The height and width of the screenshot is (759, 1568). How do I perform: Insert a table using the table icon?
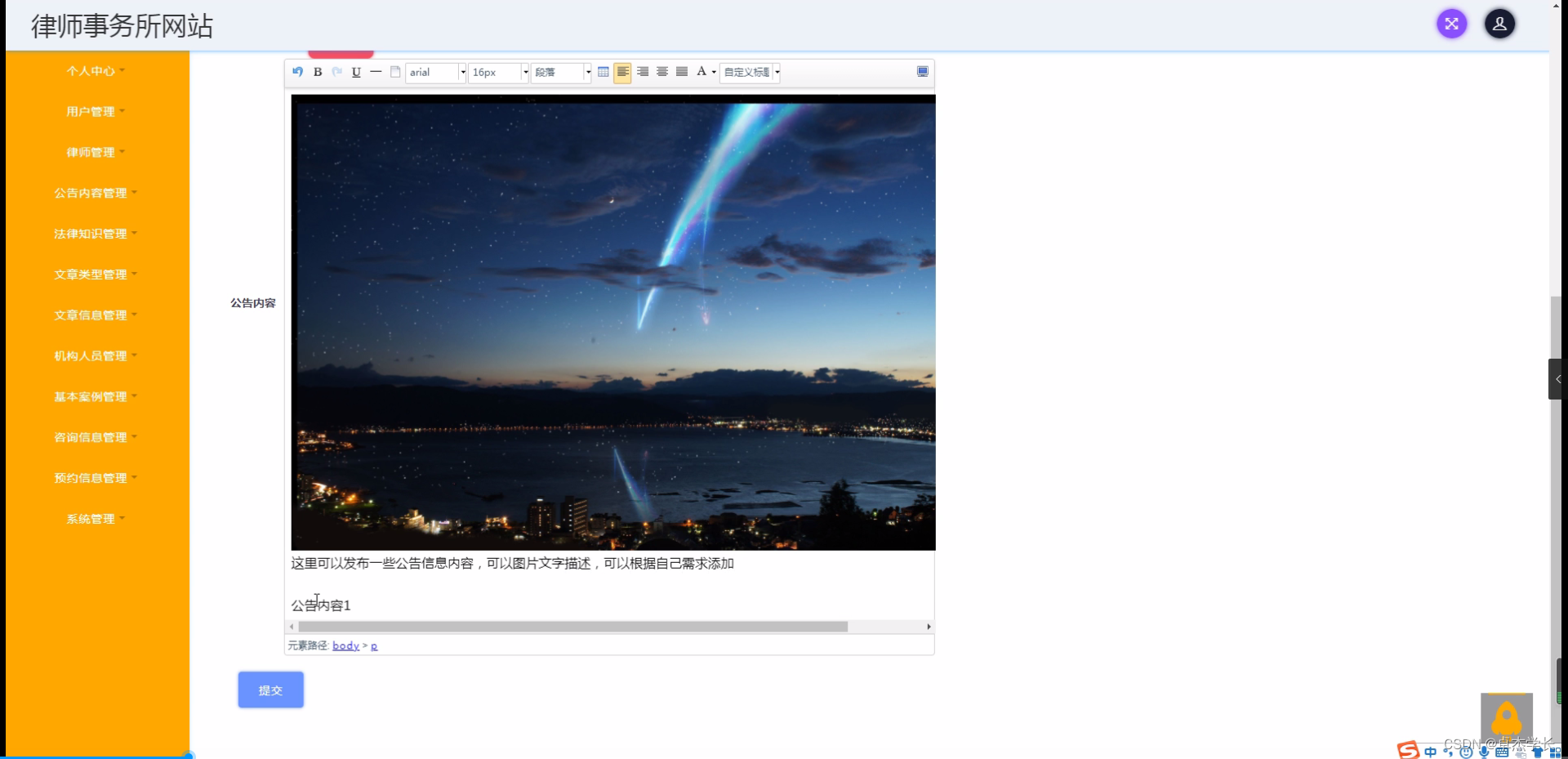tap(604, 72)
